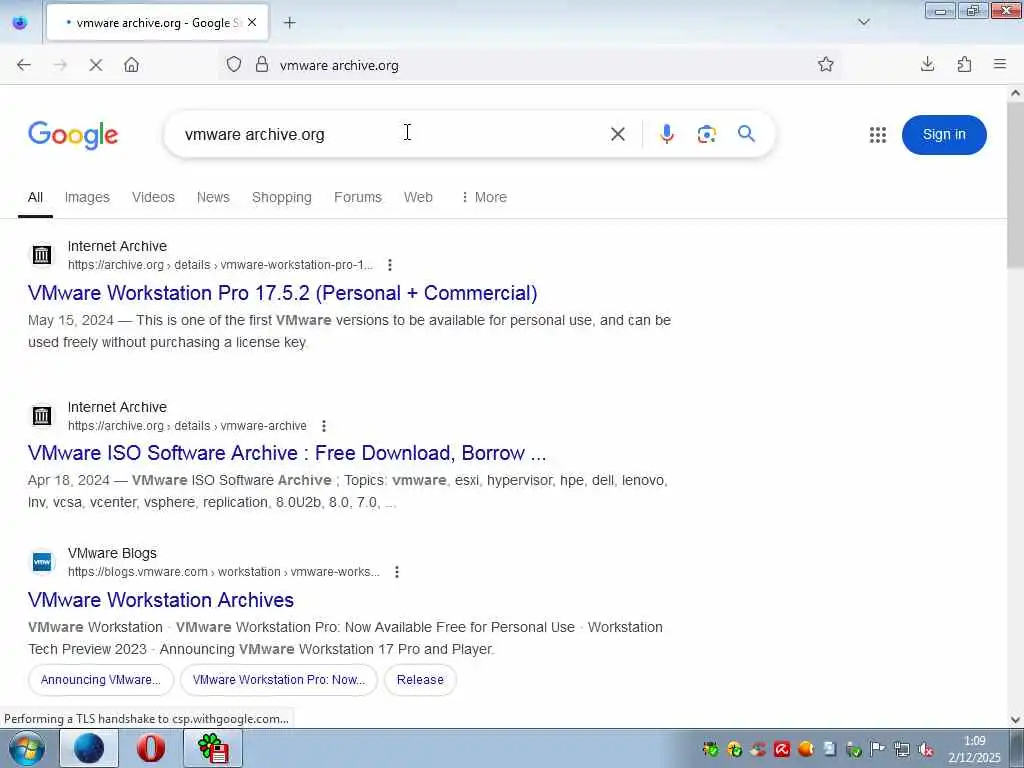Click the blue globe browser taskbar icon
Screen dimensions: 1024x768
point(89,748)
